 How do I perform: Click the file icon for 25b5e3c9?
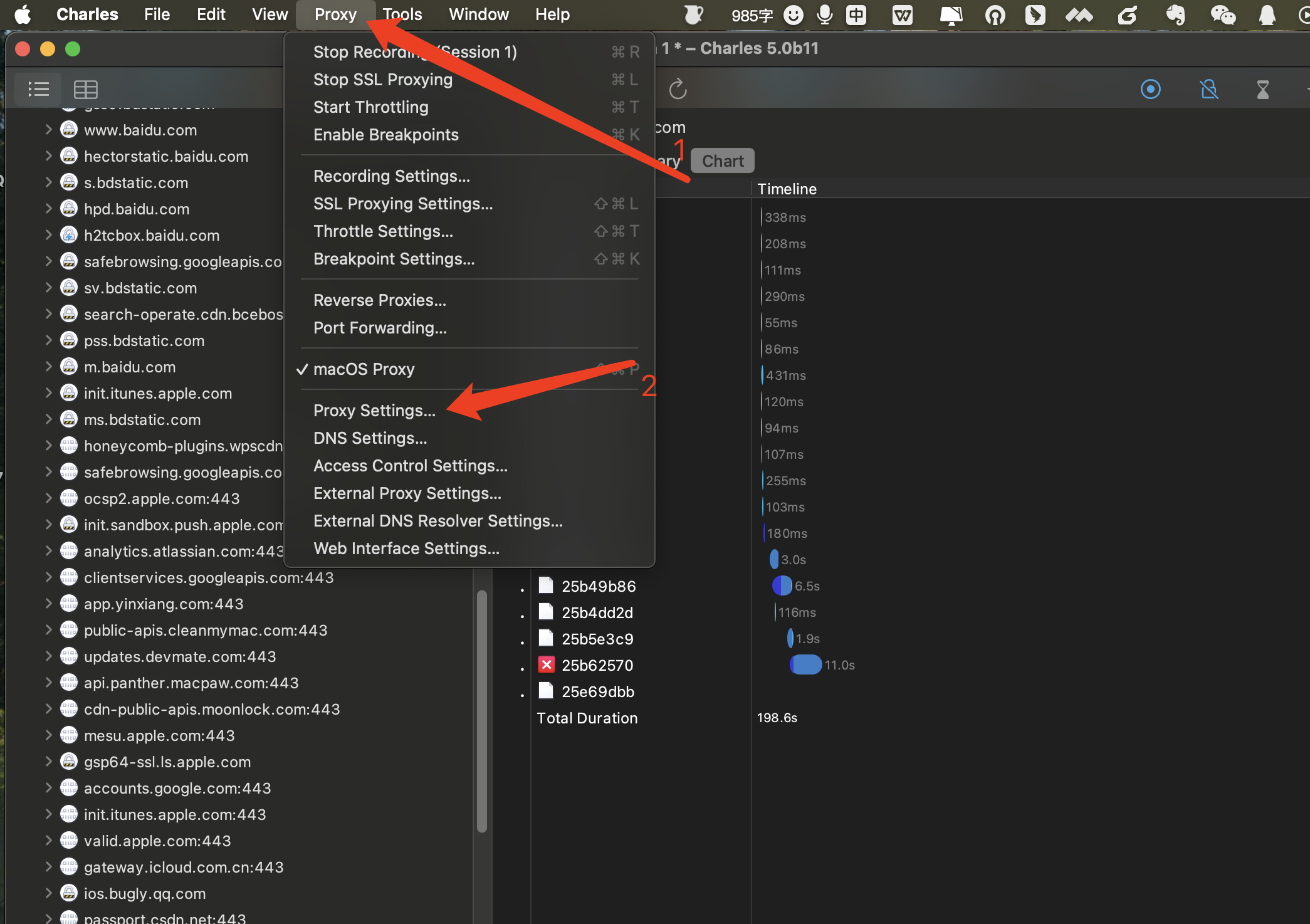click(546, 638)
